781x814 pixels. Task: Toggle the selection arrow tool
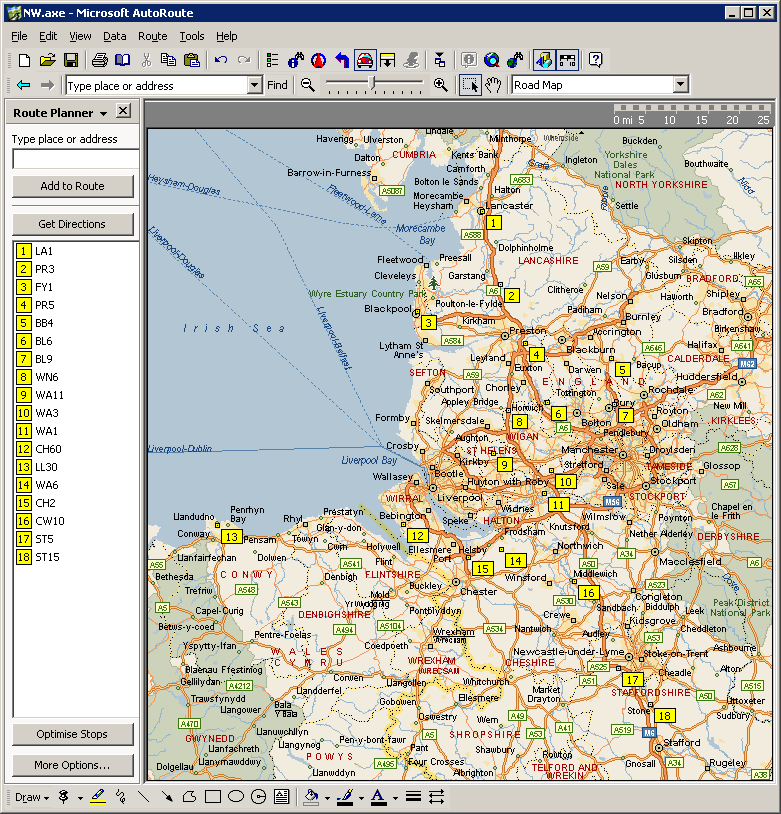[470, 85]
